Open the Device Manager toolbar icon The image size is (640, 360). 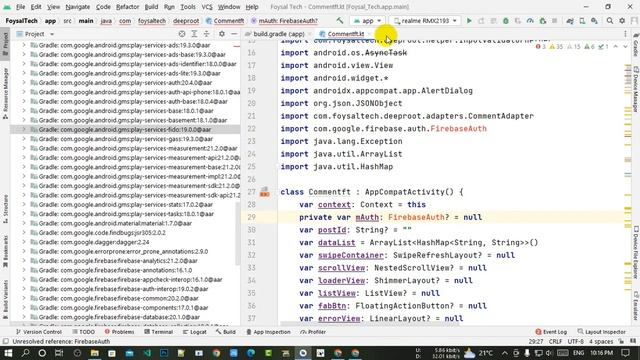pyautogui.click(x=582, y=20)
